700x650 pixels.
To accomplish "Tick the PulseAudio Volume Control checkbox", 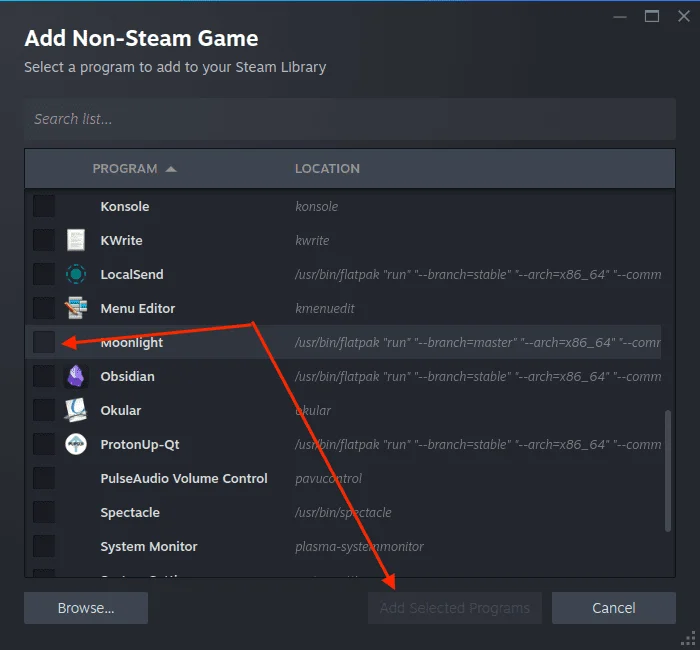I will [x=44, y=478].
